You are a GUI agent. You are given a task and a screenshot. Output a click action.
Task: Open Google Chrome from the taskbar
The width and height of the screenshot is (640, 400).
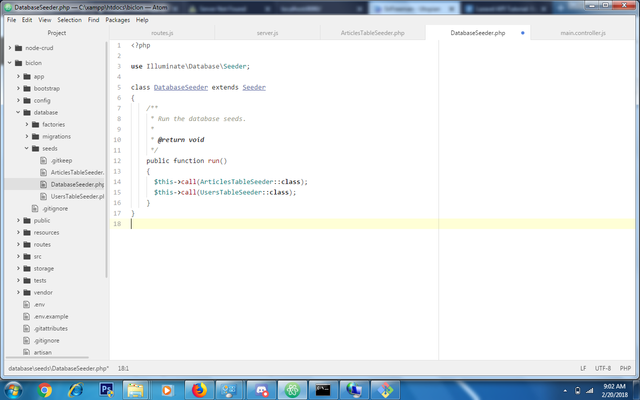click(x=44, y=390)
